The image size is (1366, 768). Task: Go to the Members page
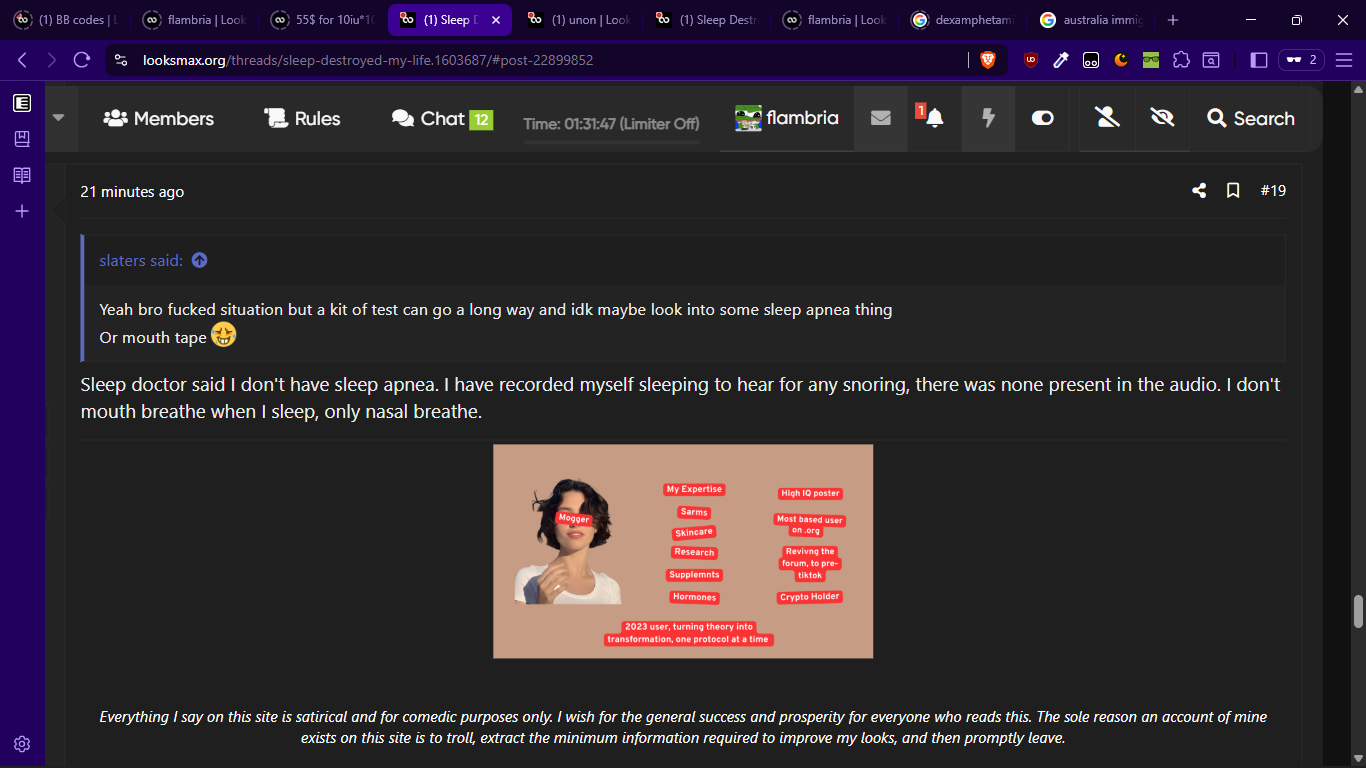coord(159,118)
